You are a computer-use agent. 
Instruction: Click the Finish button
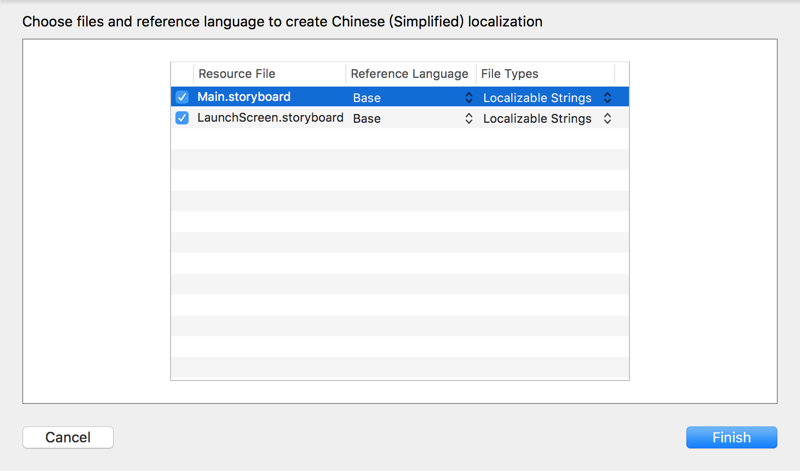tap(731, 437)
